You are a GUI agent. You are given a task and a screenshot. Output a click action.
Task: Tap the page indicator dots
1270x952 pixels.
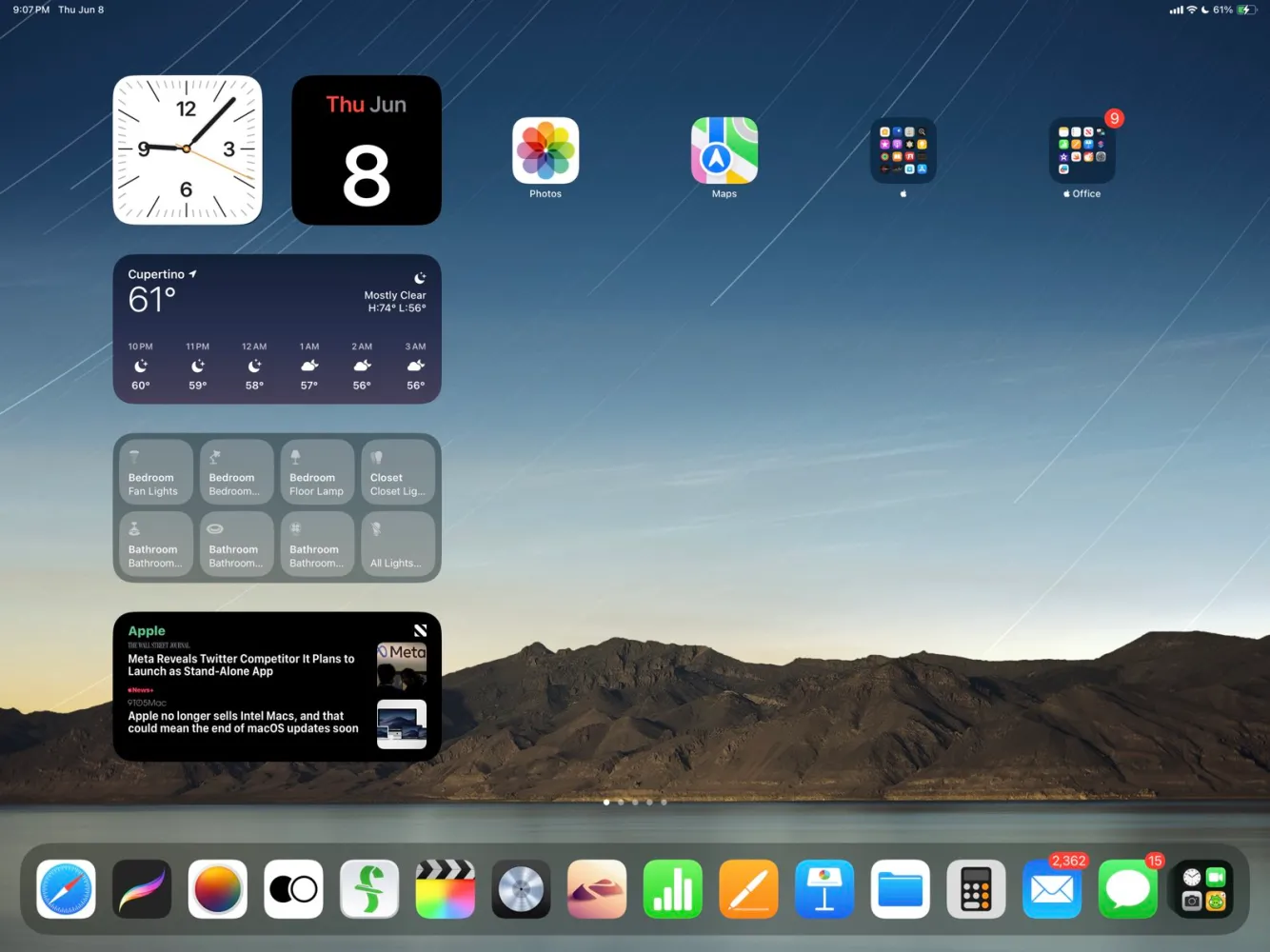point(635,803)
